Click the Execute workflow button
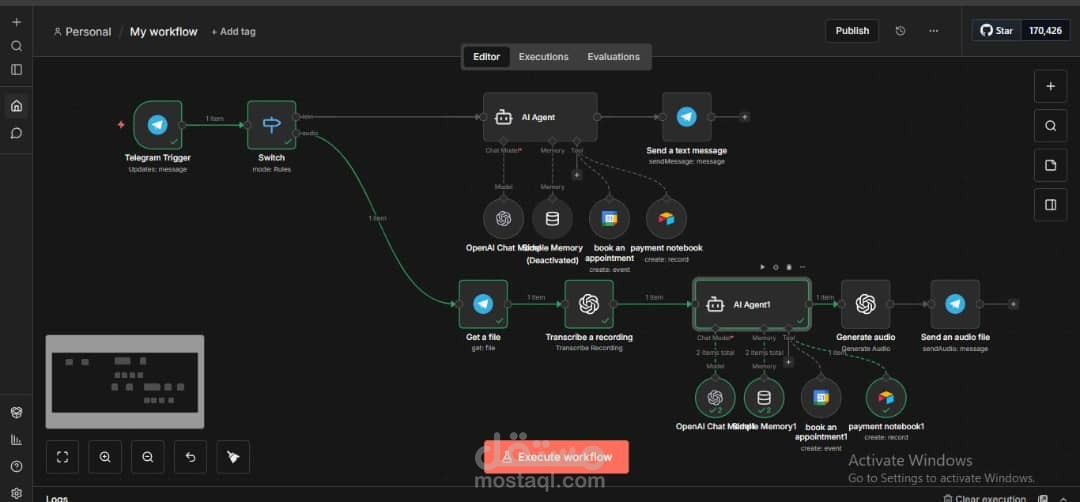Screen dimensions: 1080x502 [557, 457]
